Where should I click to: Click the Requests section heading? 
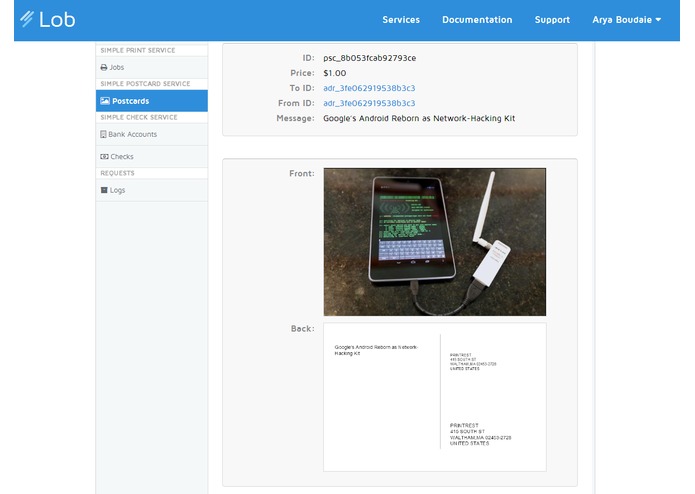point(117,173)
